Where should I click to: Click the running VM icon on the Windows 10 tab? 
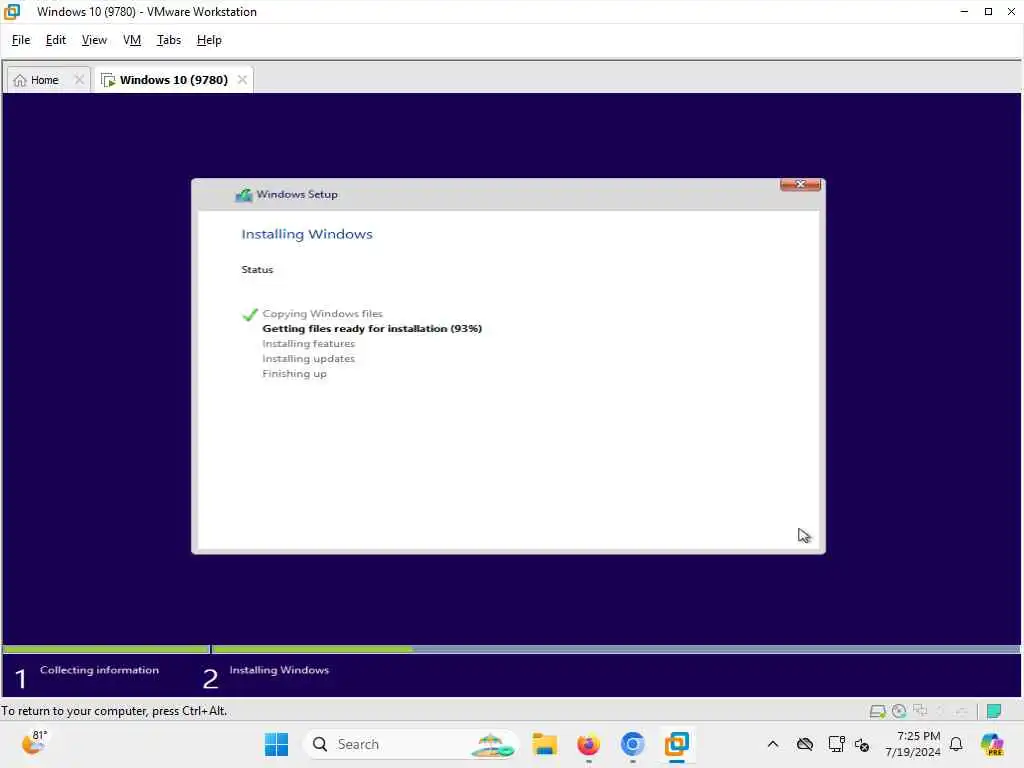coord(108,80)
